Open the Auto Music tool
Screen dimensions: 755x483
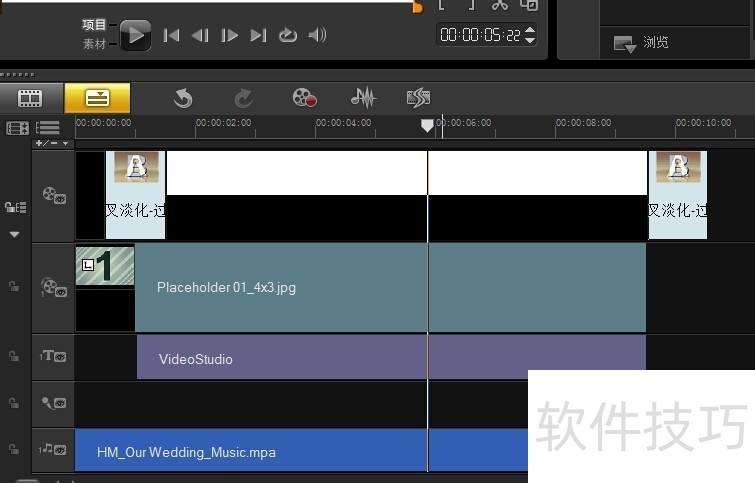point(418,98)
